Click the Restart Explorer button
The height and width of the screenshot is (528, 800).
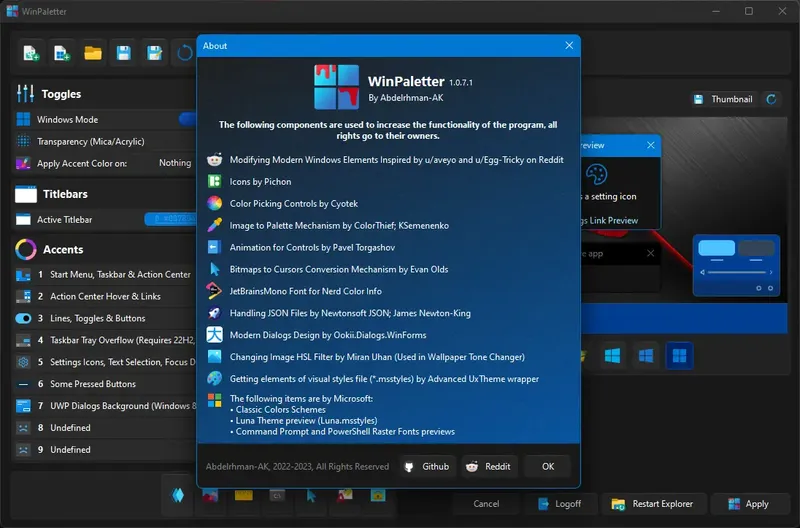pyautogui.click(x=653, y=504)
